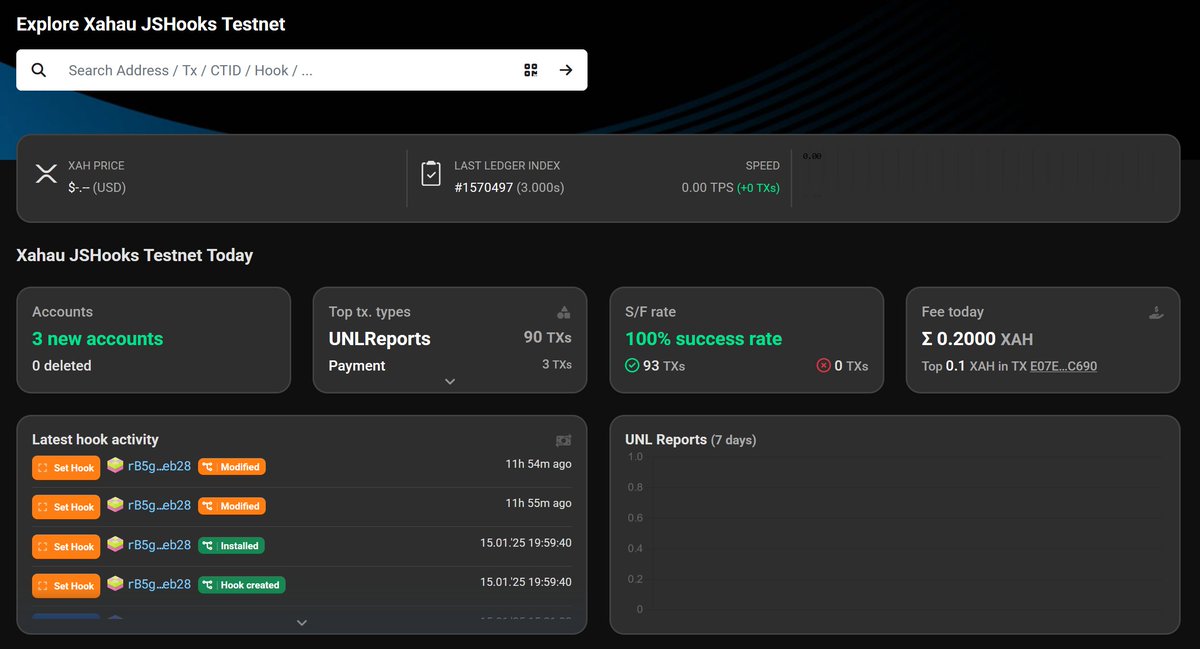Click the Explore Xahau JSHooks Testnet title

click(x=151, y=23)
